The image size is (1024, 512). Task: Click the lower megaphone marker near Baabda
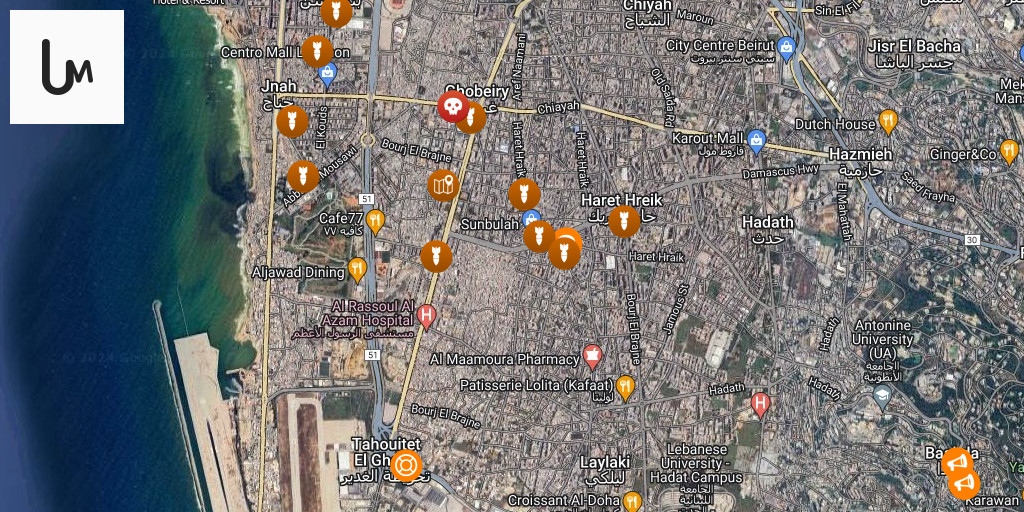point(964,485)
